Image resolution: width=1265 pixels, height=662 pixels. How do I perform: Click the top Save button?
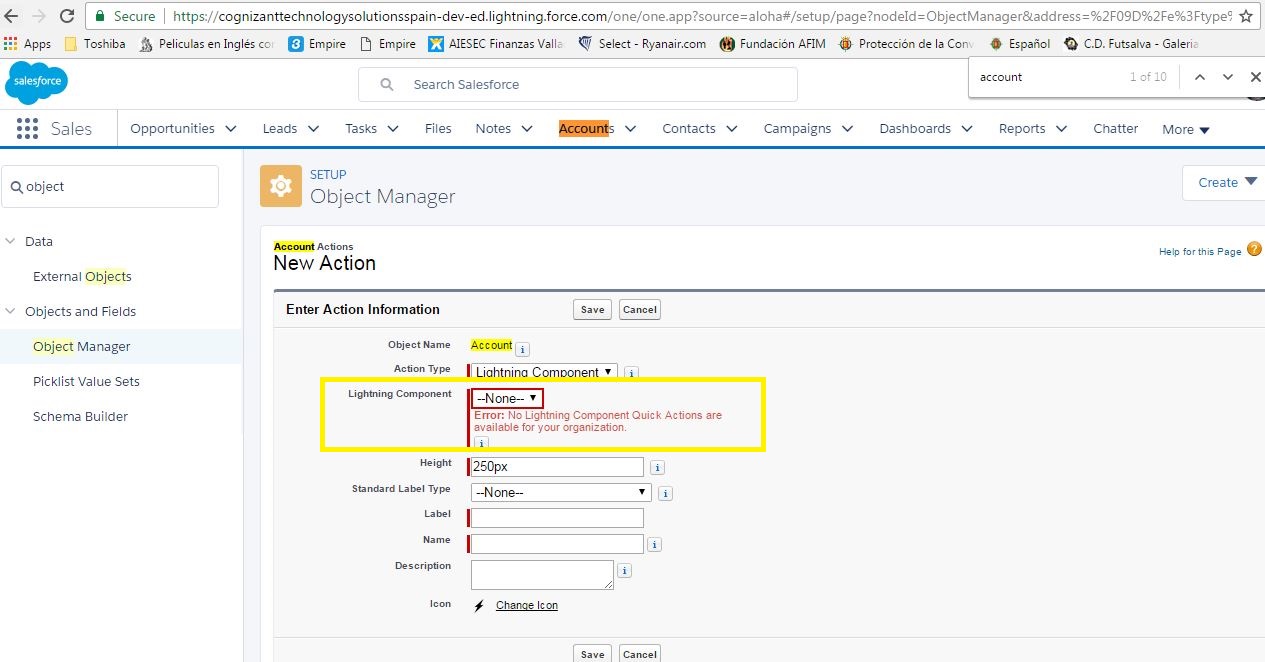pos(592,310)
